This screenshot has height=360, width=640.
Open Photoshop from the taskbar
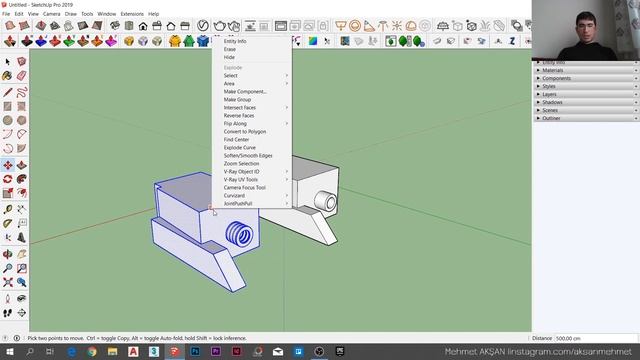(x=195, y=351)
